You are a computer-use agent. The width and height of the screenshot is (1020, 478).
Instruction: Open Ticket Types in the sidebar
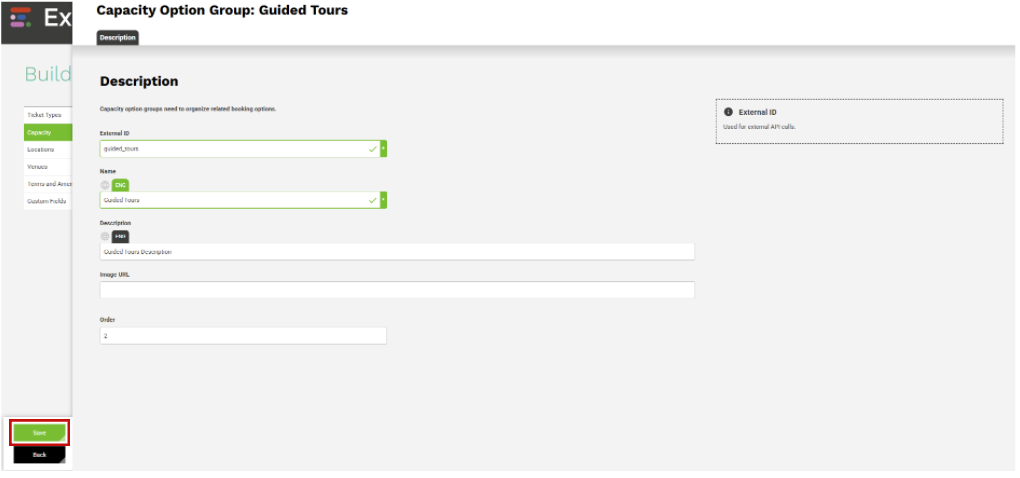[x=48, y=115]
